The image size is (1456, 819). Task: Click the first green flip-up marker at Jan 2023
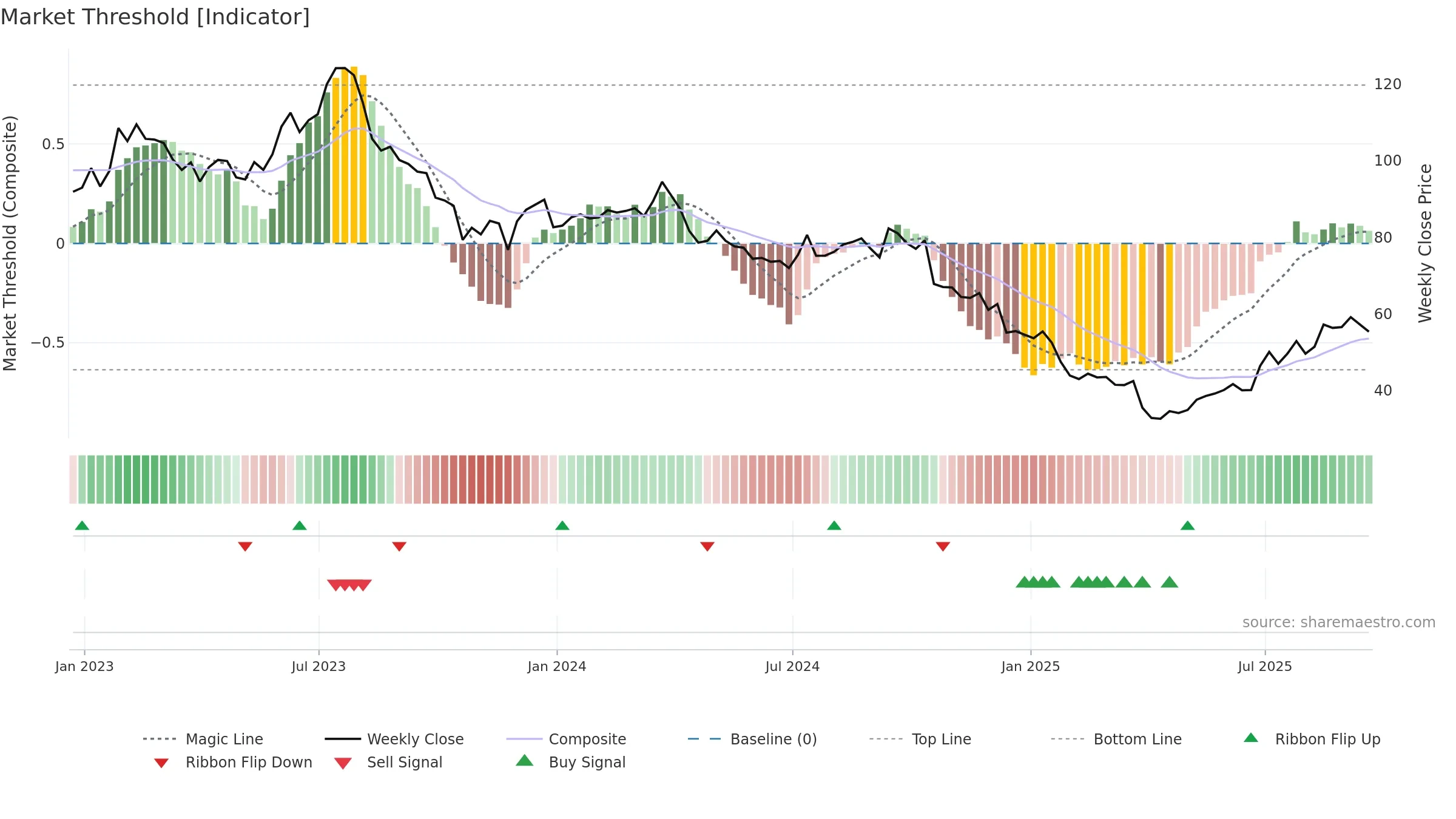point(82,525)
